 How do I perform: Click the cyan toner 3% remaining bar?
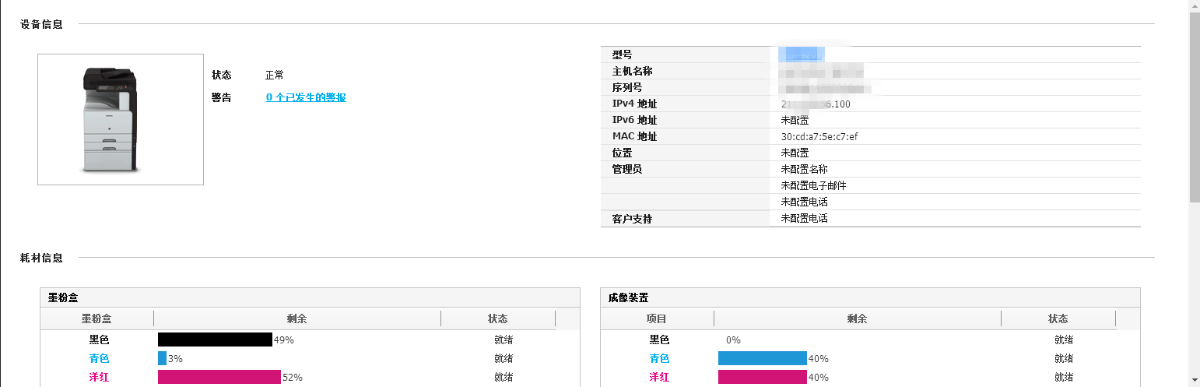[x=162, y=358]
